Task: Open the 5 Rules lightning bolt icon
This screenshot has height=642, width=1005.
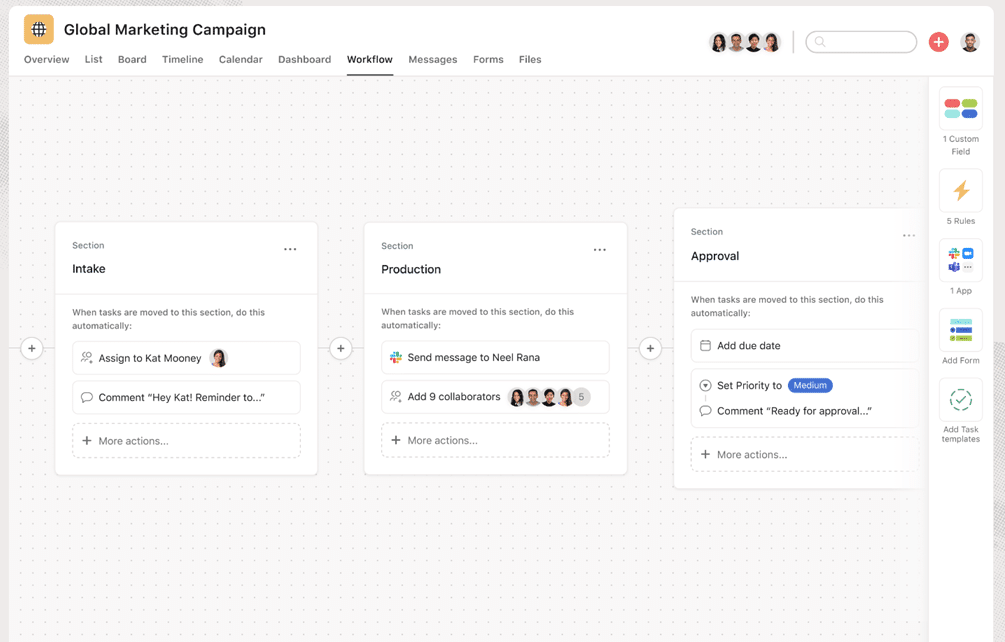Action: point(960,190)
